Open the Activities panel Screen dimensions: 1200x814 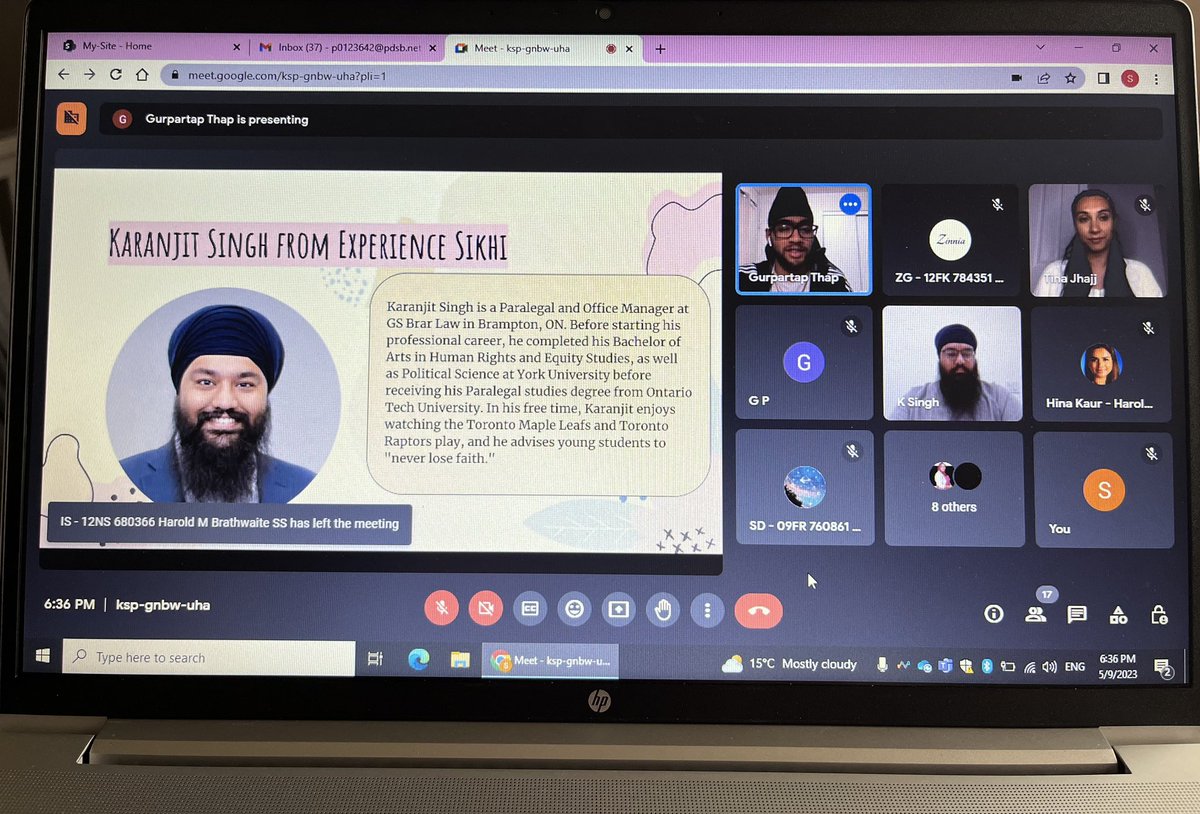pyautogui.click(x=1119, y=614)
